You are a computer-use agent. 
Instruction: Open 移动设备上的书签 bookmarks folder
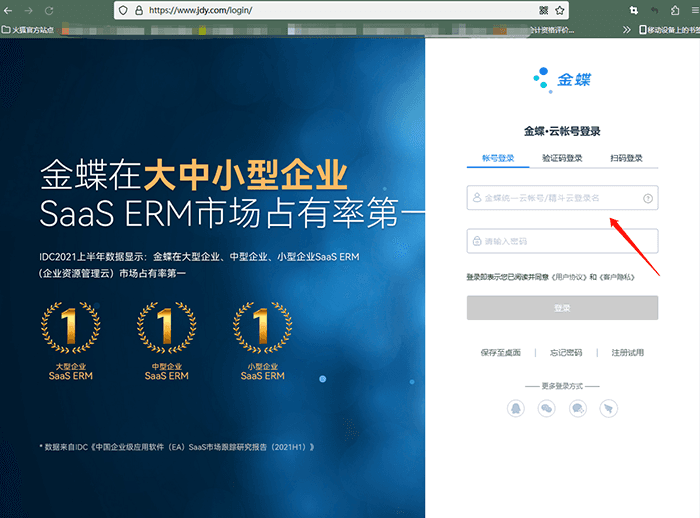pos(669,30)
